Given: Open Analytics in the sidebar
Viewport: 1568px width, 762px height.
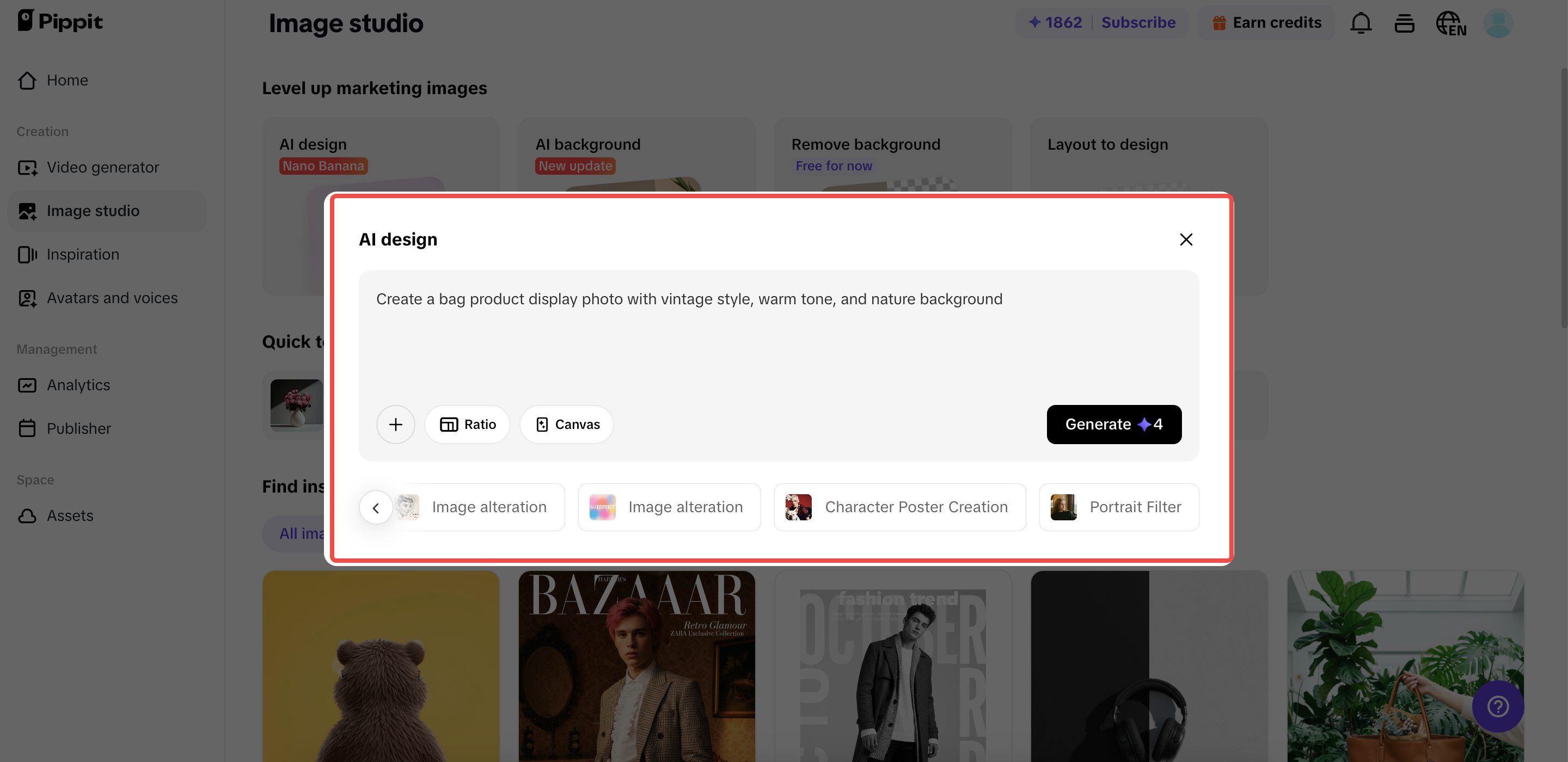Looking at the screenshot, I should pyautogui.click(x=78, y=385).
